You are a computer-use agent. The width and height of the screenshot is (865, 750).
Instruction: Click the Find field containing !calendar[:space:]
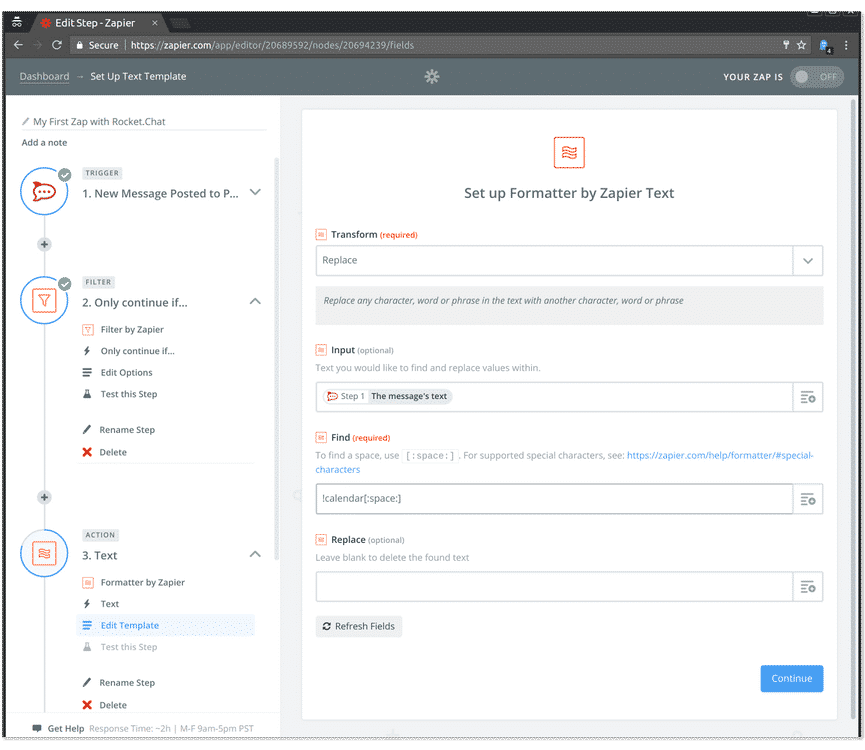pyautogui.click(x=554, y=499)
